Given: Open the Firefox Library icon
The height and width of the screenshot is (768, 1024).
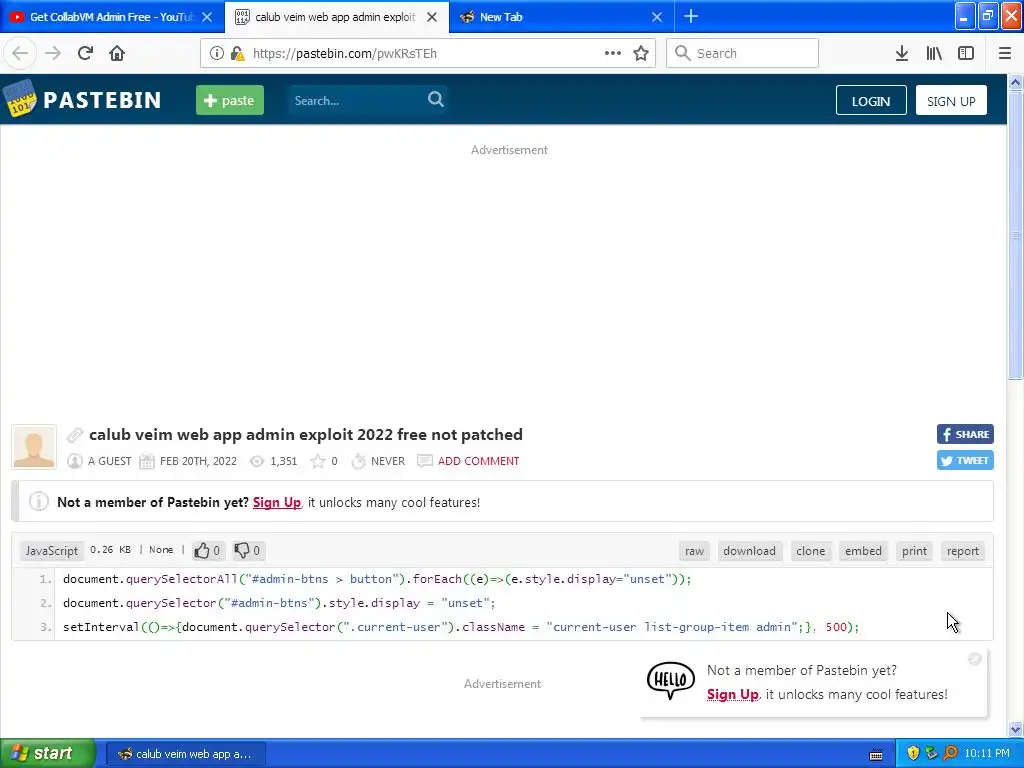Looking at the screenshot, I should [934, 54].
